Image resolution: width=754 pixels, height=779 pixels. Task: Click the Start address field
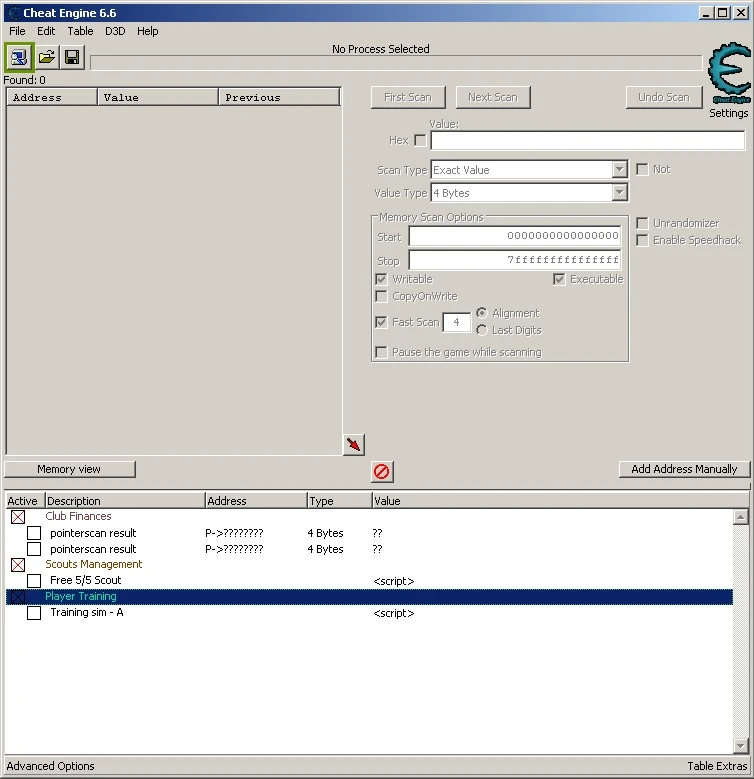pyautogui.click(x=515, y=236)
